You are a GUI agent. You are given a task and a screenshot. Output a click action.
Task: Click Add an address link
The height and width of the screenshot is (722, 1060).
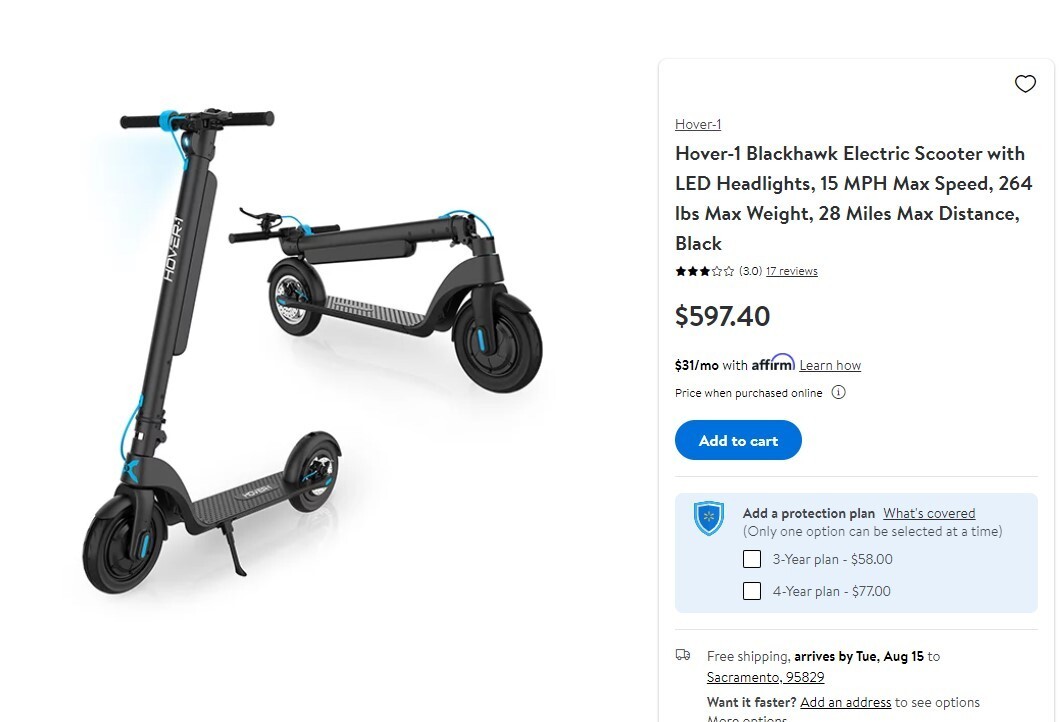tap(846, 702)
